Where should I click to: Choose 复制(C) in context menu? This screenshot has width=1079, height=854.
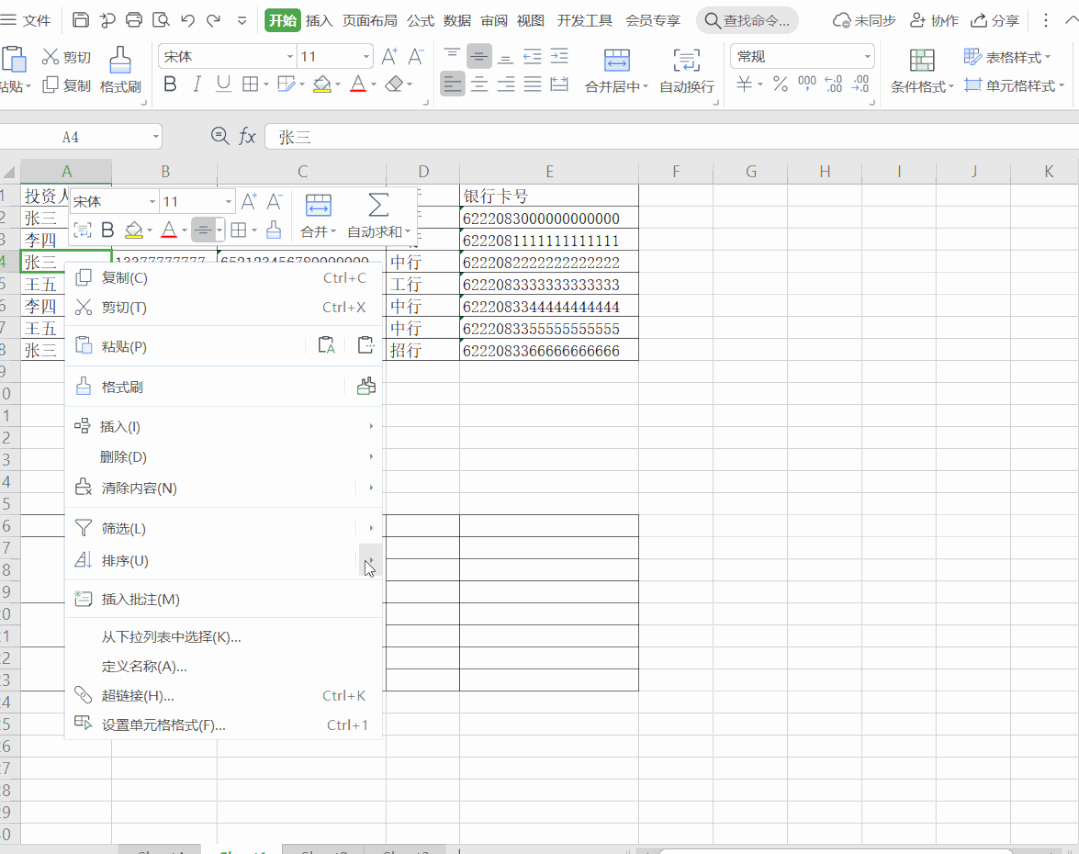coord(223,278)
